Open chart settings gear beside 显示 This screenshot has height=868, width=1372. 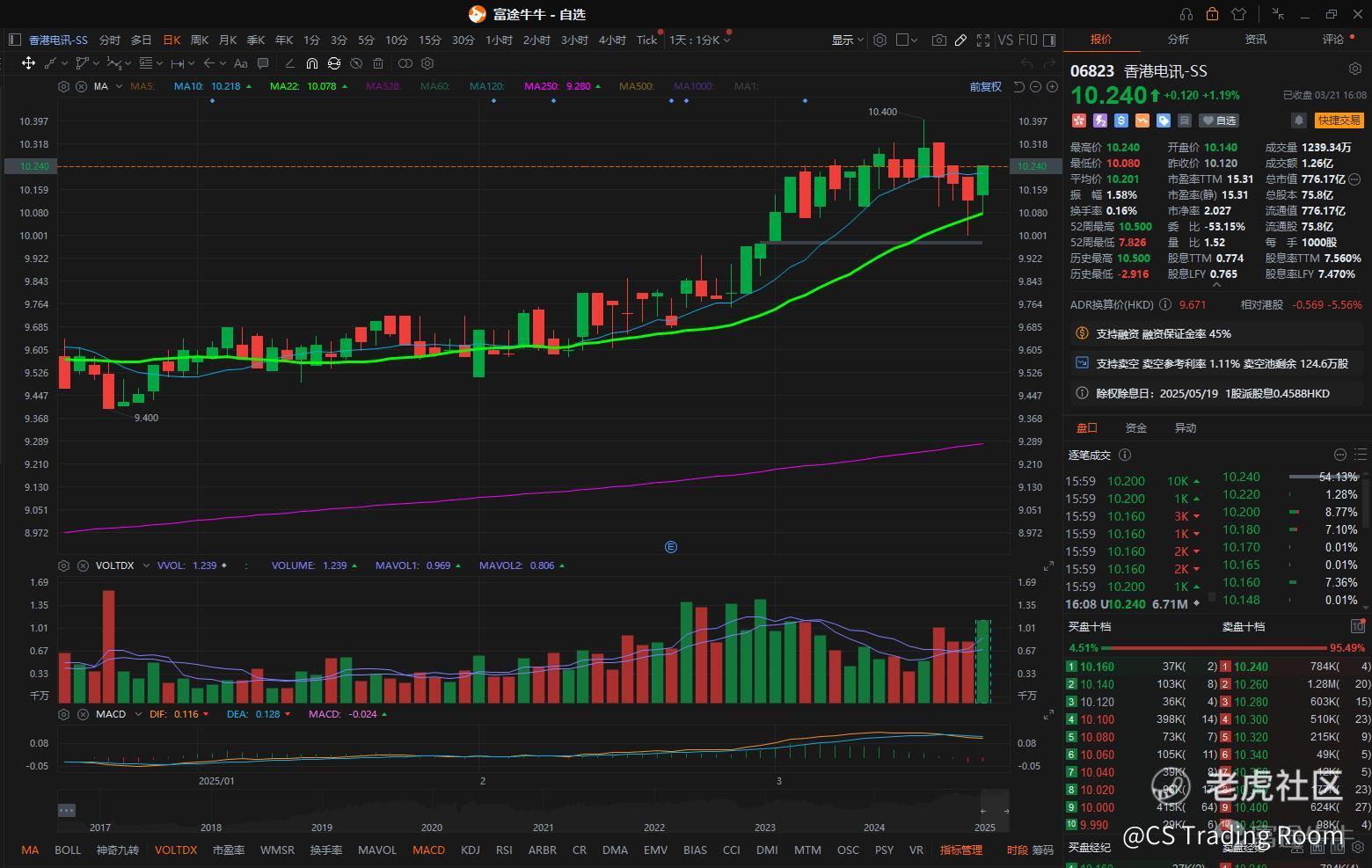879,40
